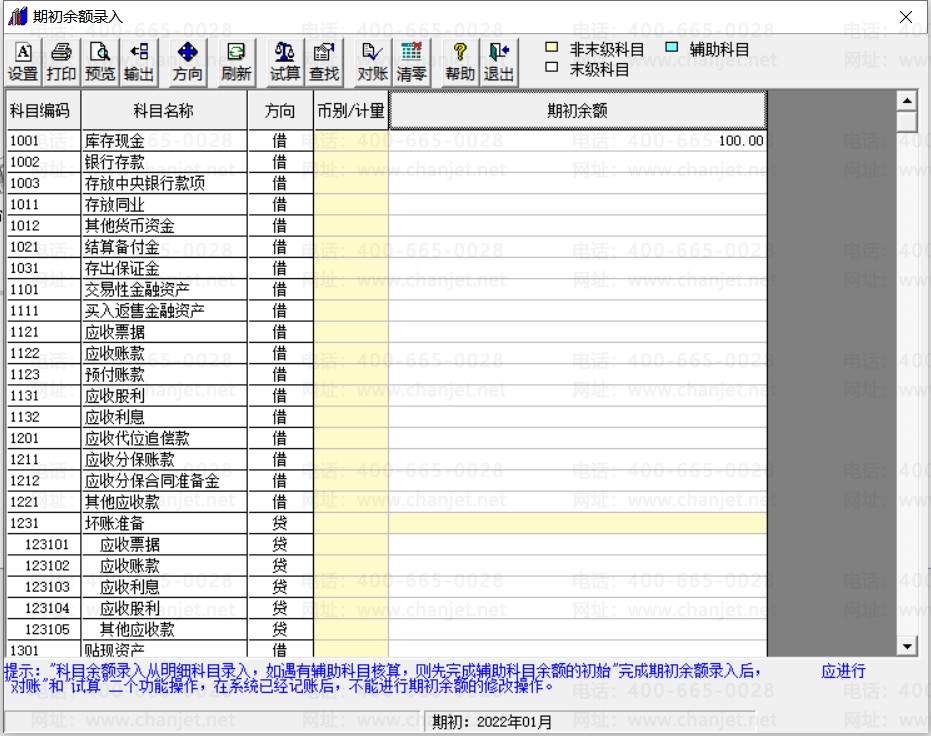The image size is (931, 736).
Task: Click the 输出 export icon
Action: (x=138, y=62)
